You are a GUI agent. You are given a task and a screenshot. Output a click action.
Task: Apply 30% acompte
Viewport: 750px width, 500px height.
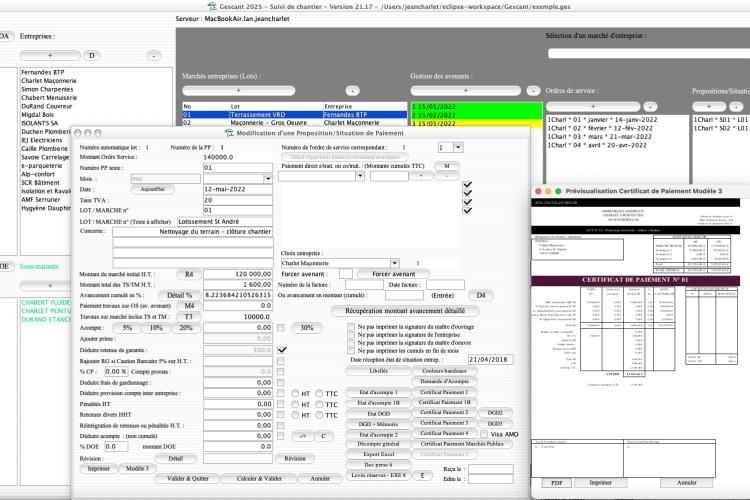pos(307,328)
